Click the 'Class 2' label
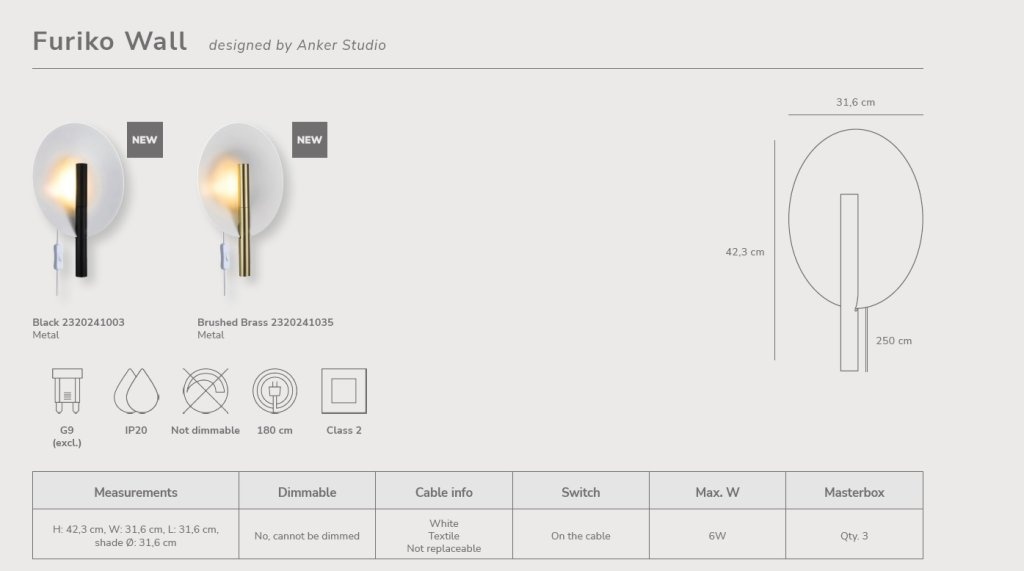 point(344,430)
